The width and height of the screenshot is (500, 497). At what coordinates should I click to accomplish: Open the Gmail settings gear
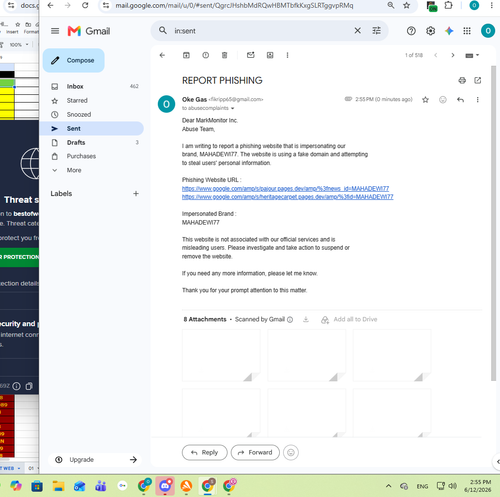[x=430, y=31]
